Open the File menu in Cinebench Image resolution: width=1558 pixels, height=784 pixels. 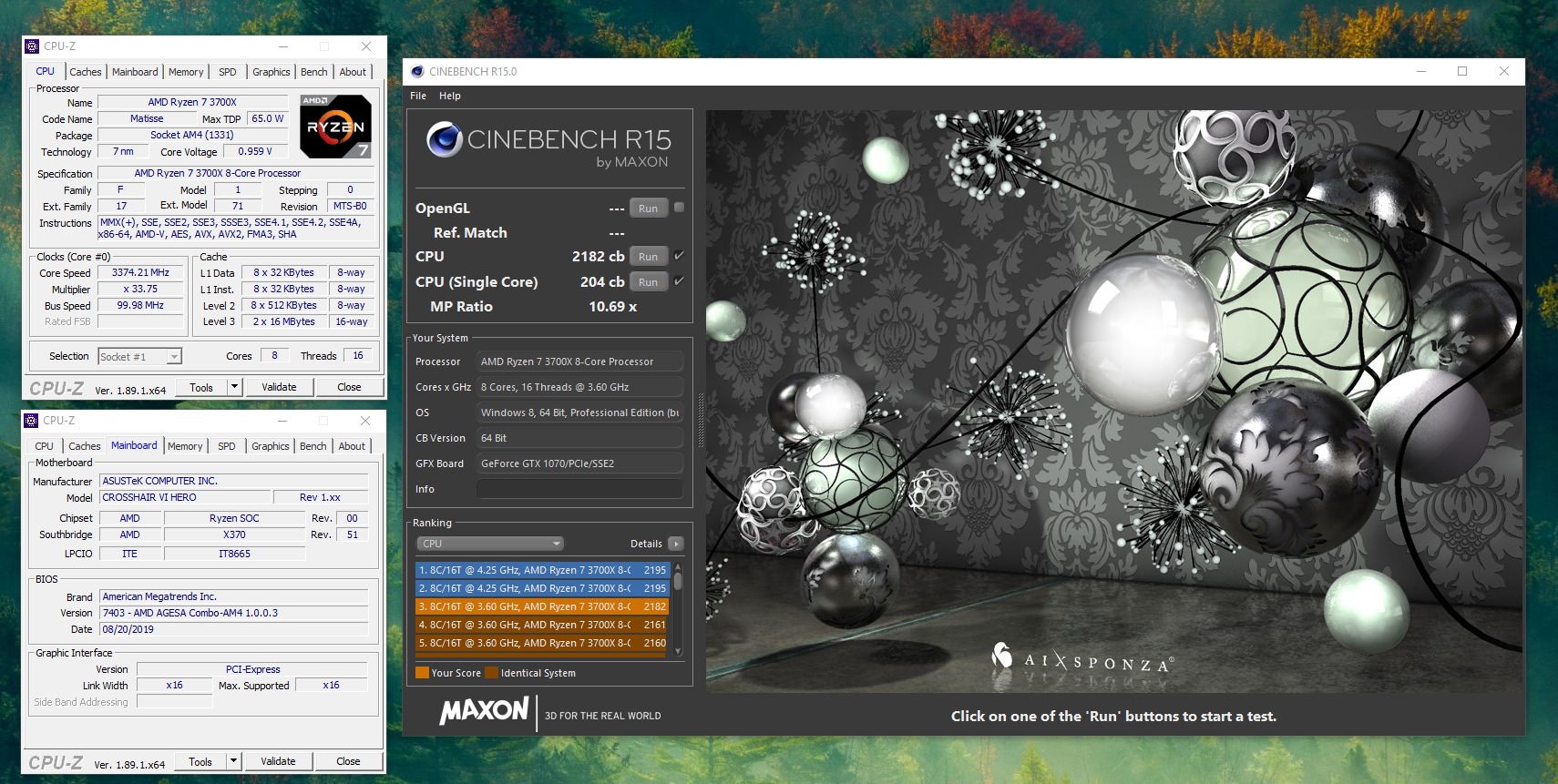click(x=418, y=96)
